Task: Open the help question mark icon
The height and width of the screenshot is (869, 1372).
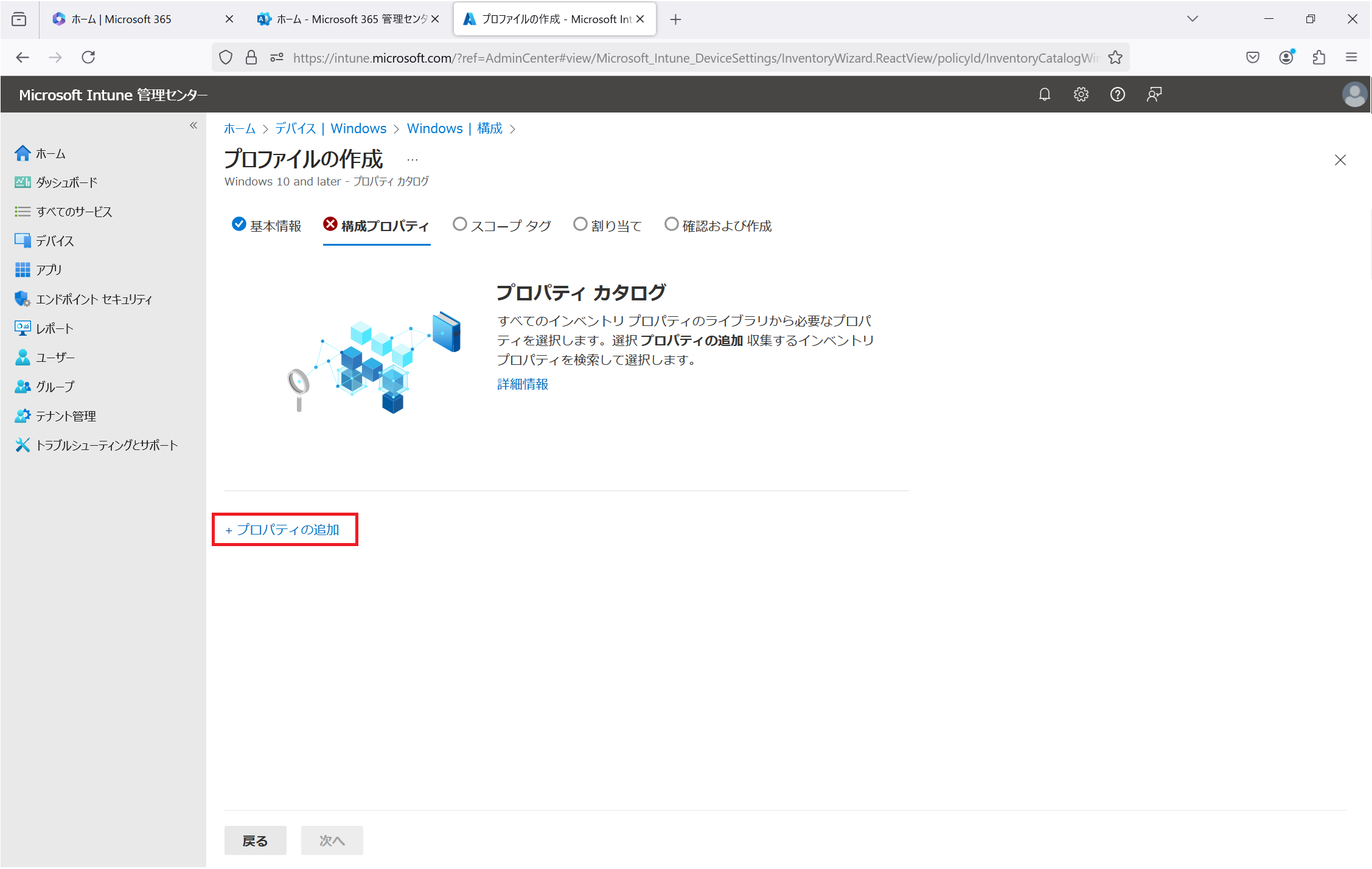Action: 1117,94
